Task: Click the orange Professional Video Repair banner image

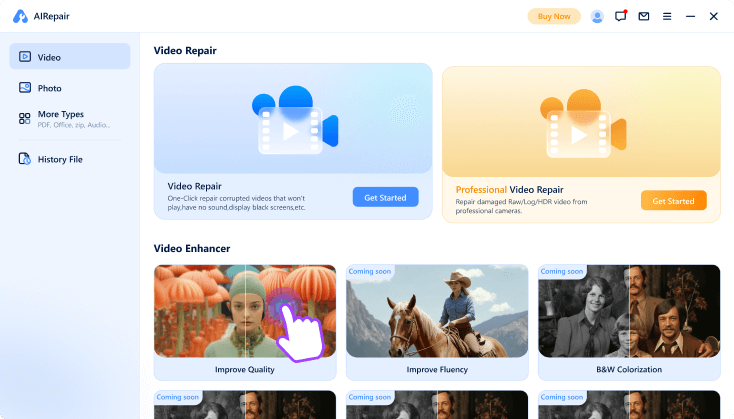Action: point(581,122)
